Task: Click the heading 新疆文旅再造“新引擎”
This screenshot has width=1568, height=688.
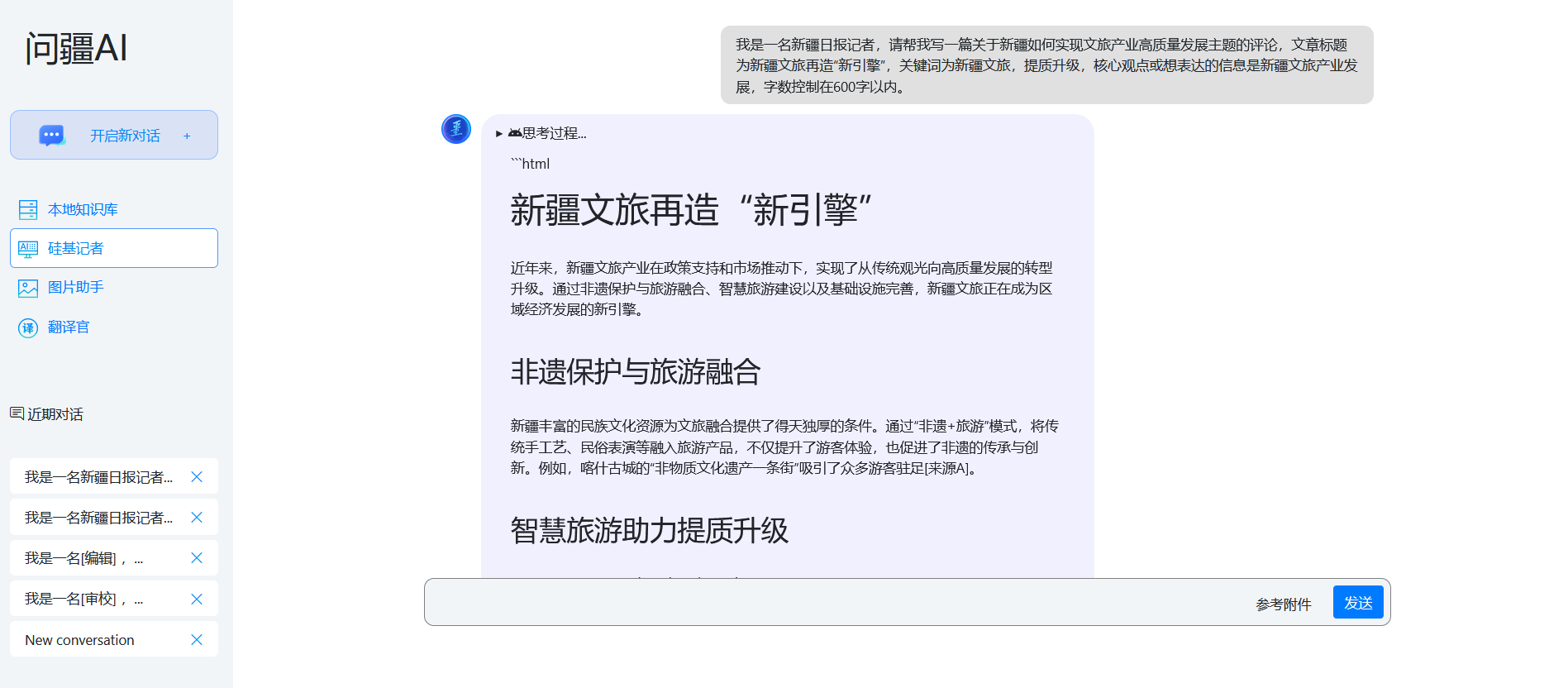Action: (691, 210)
